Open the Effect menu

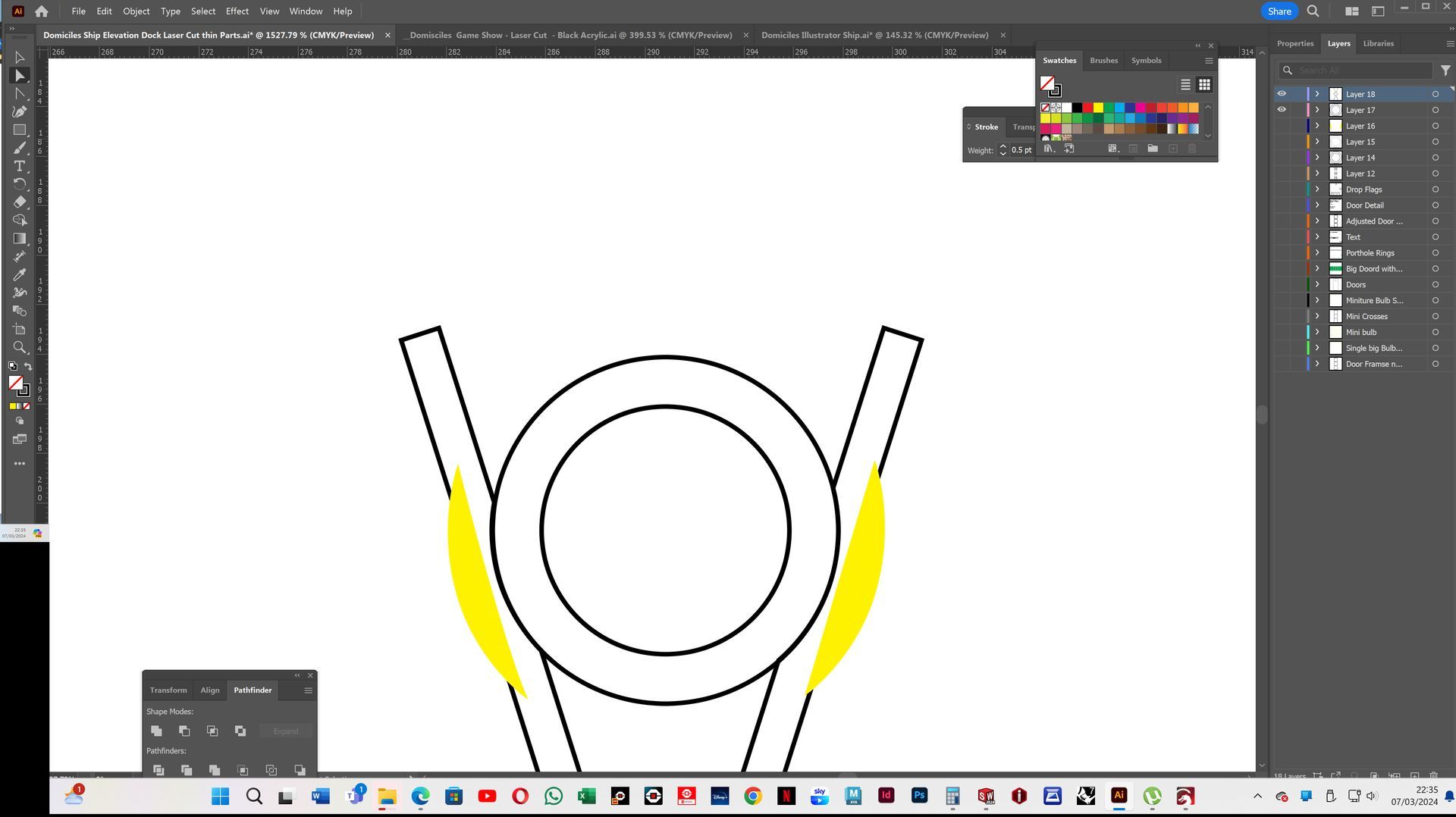pyautogui.click(x=237, y=11)
